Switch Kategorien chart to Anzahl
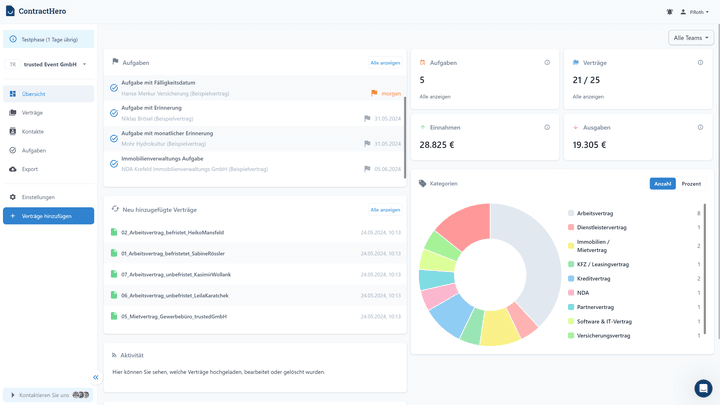 click(663, 184)
